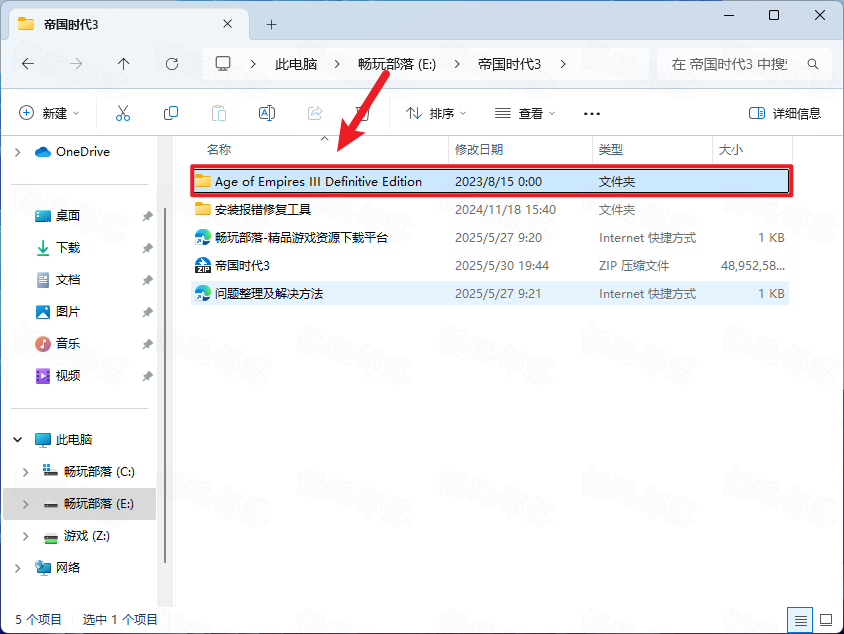Viewport: 844px width, 634px height.
Task: Click the paste clipboard icon
Action: point(219,113)
